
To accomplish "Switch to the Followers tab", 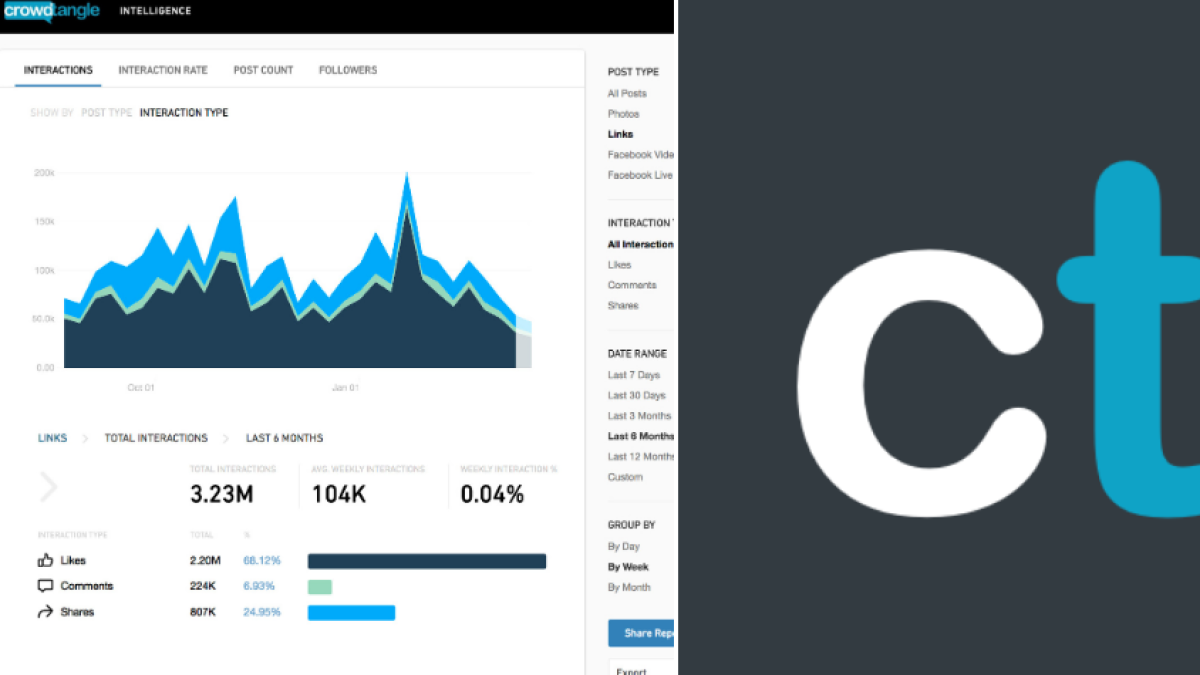I will pos(347,69).
